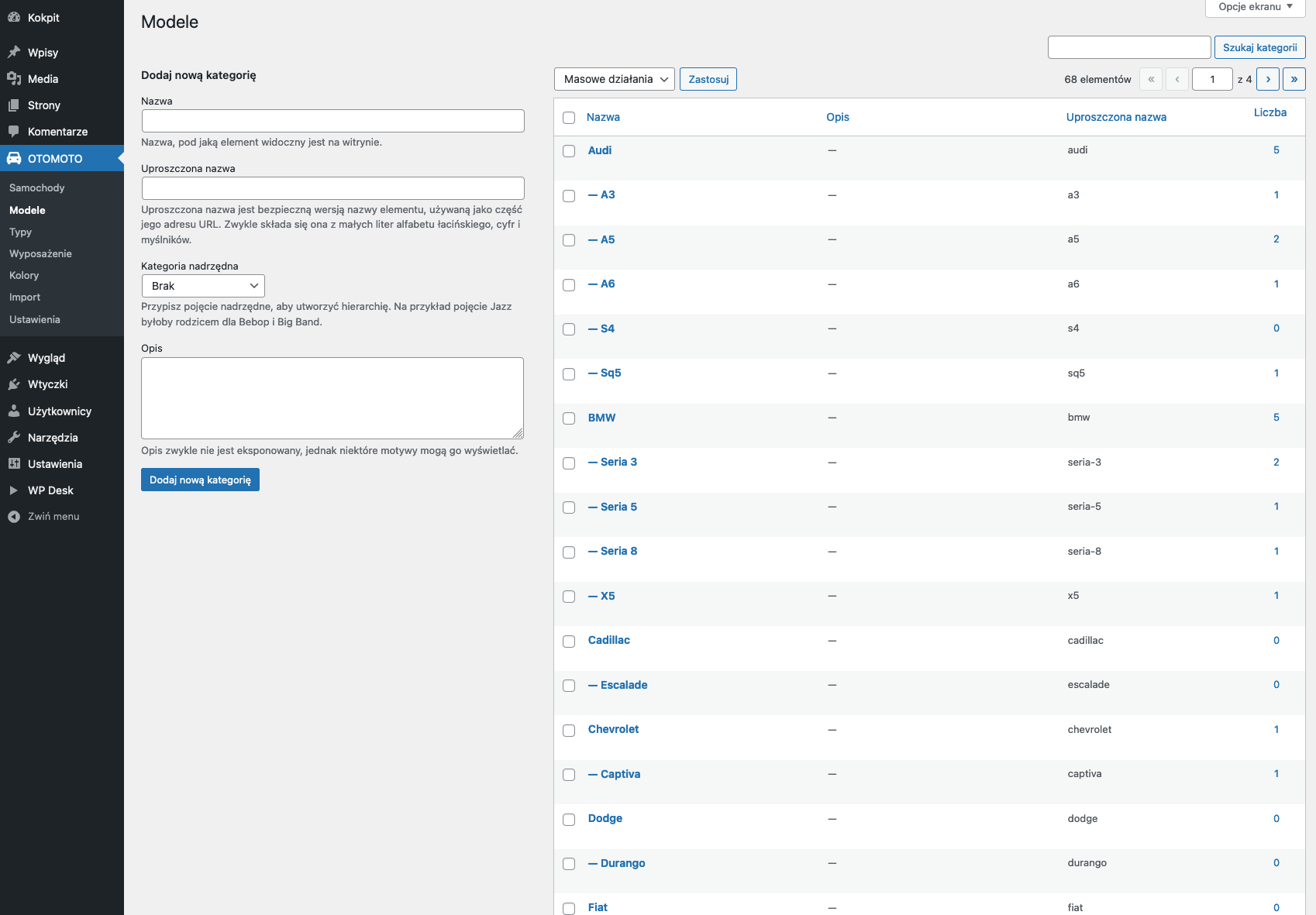Image resolution: width=1316 pixels, height=915 pixels.
Task: Collapse the menu with the Zwiń menu icon
Action: tap(14, 517)
